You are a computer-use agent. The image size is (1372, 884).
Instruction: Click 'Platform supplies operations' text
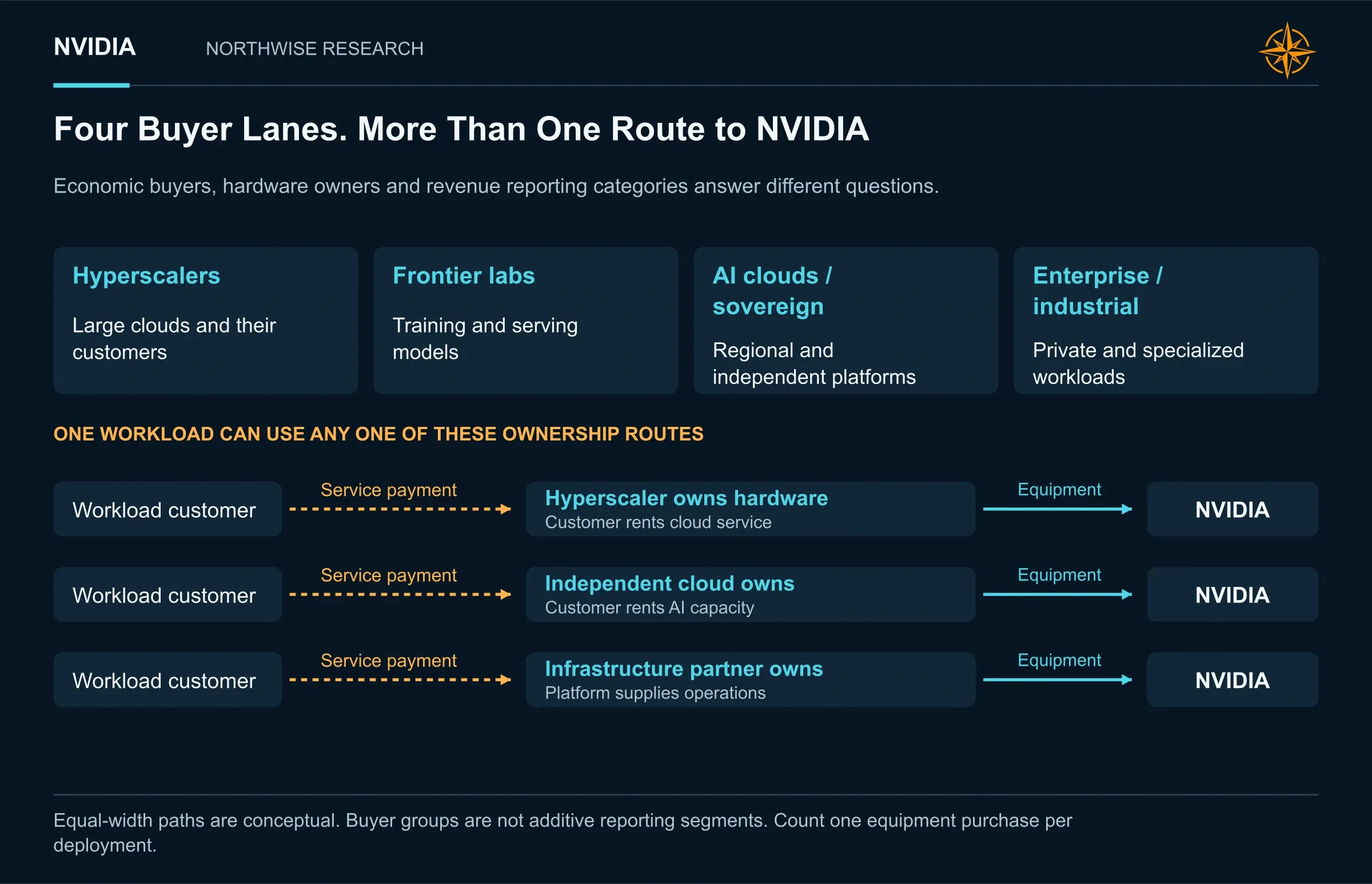pos(655,693)
